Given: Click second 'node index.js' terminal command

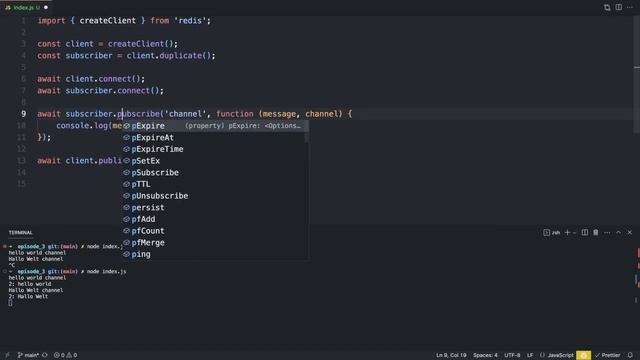Looking at the screenshot, I should coord(106,271).
